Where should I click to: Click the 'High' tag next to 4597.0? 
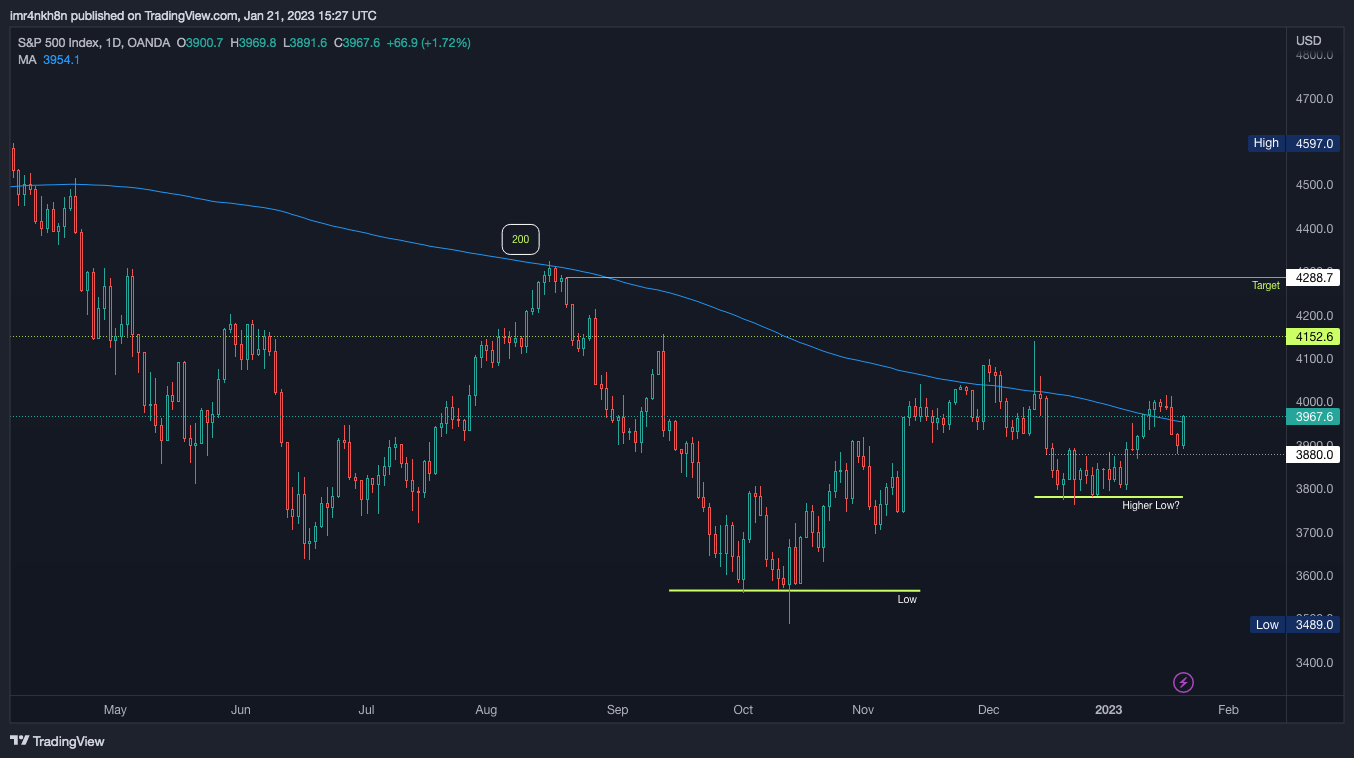tap(1266, 143)
